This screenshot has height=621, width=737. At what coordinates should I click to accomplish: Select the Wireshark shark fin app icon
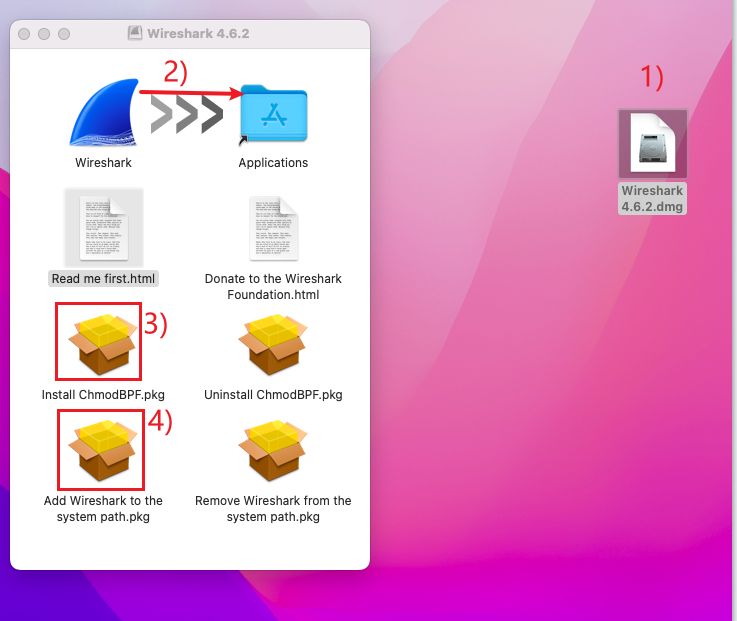[x=104, y=110]
